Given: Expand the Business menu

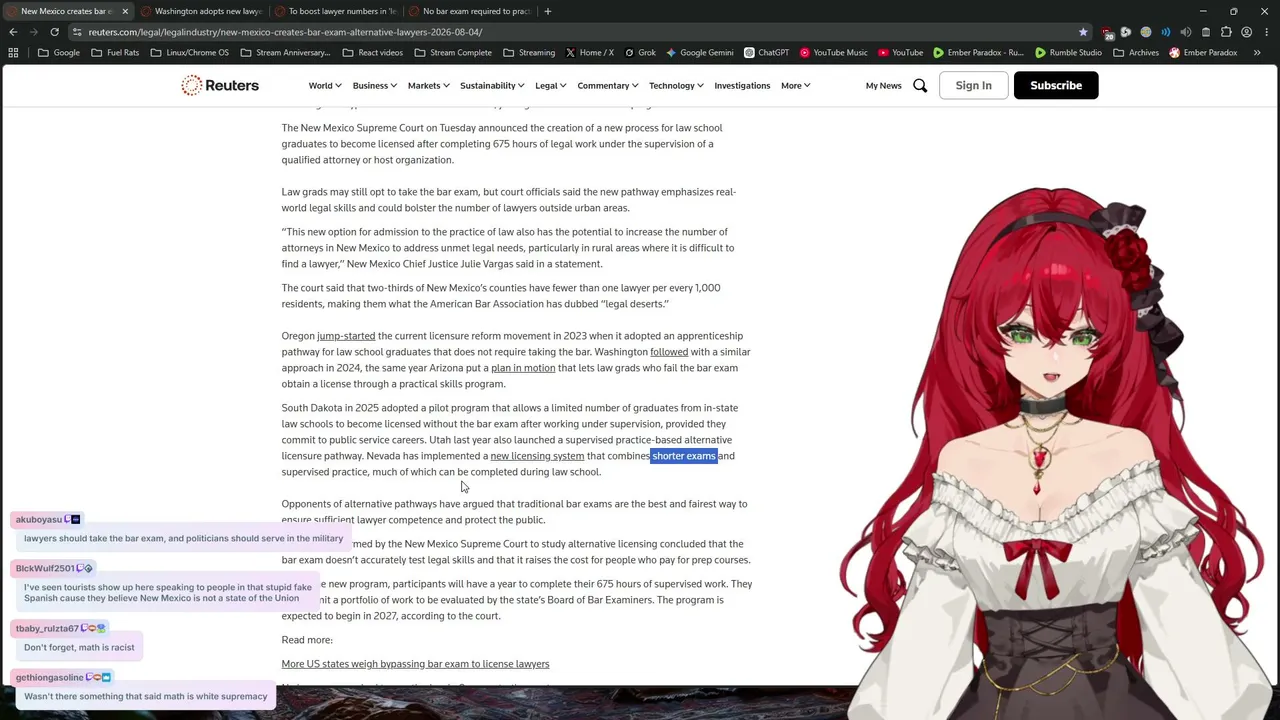Looking at the screenshot, I should [374, 86].
